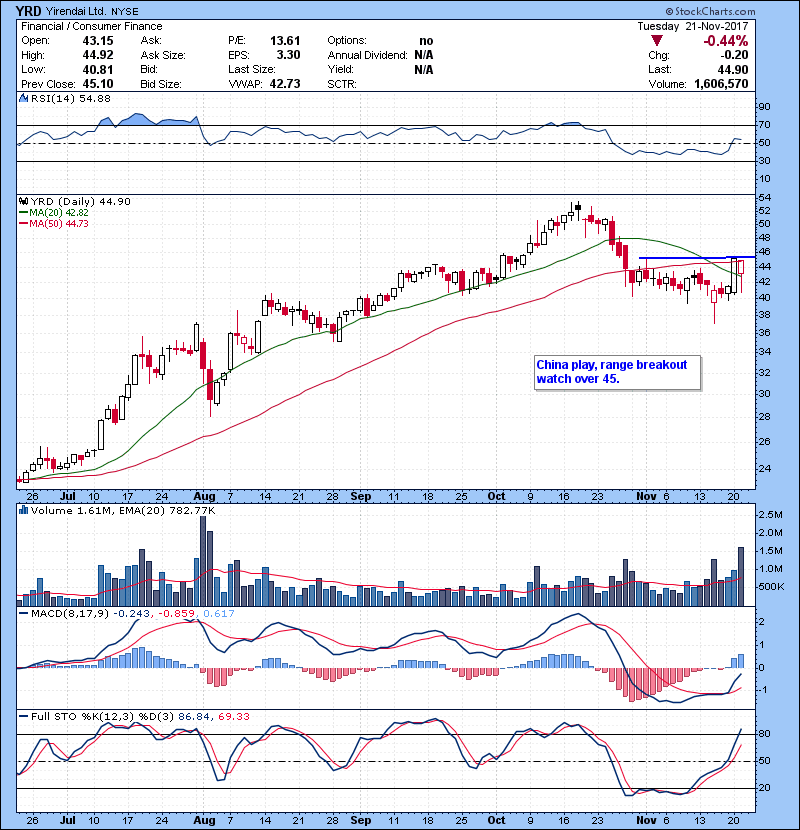
Task: Click the 500K label on volume axis
Action: click(771, 587)
